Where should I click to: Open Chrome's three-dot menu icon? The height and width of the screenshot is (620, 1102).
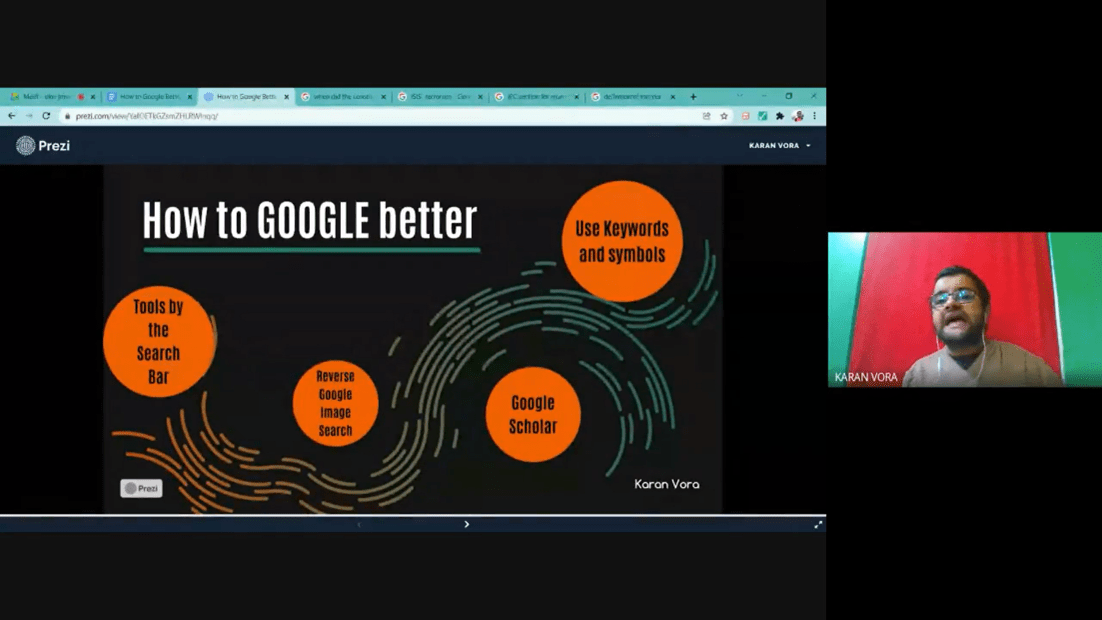(x=815, y=115)
